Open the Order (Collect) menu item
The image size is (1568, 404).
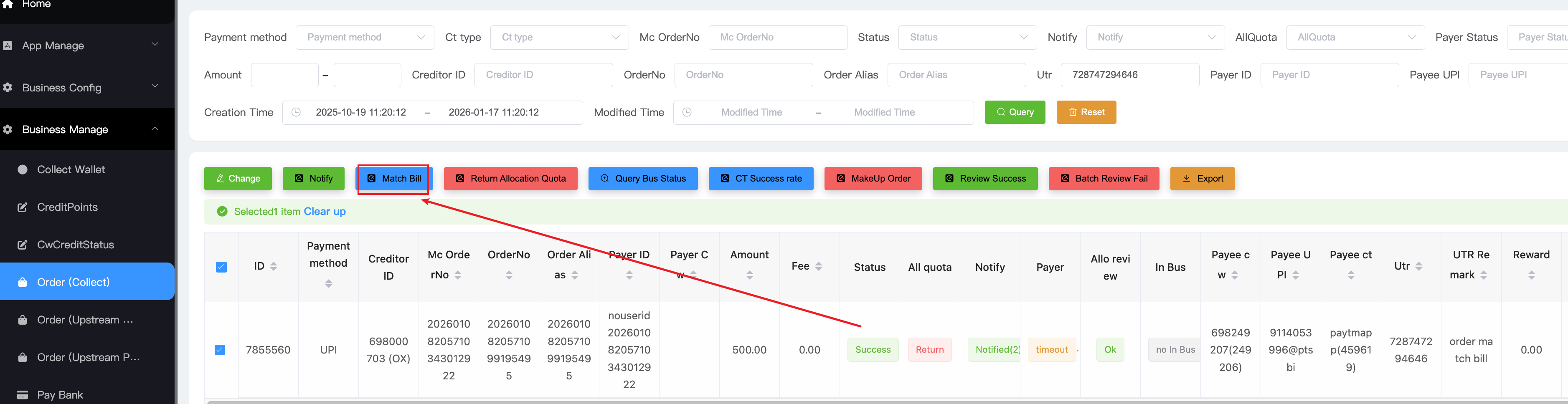[x=74, y=282]
